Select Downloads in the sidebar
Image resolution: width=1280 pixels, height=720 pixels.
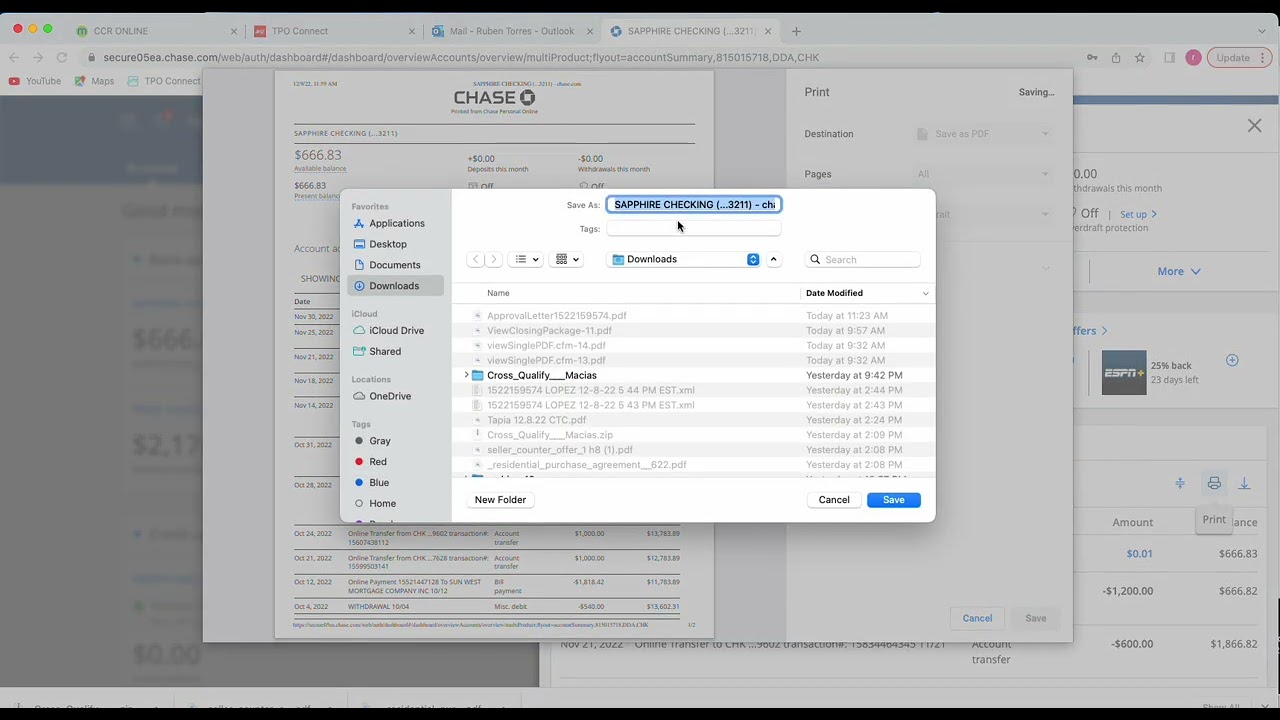396,286
